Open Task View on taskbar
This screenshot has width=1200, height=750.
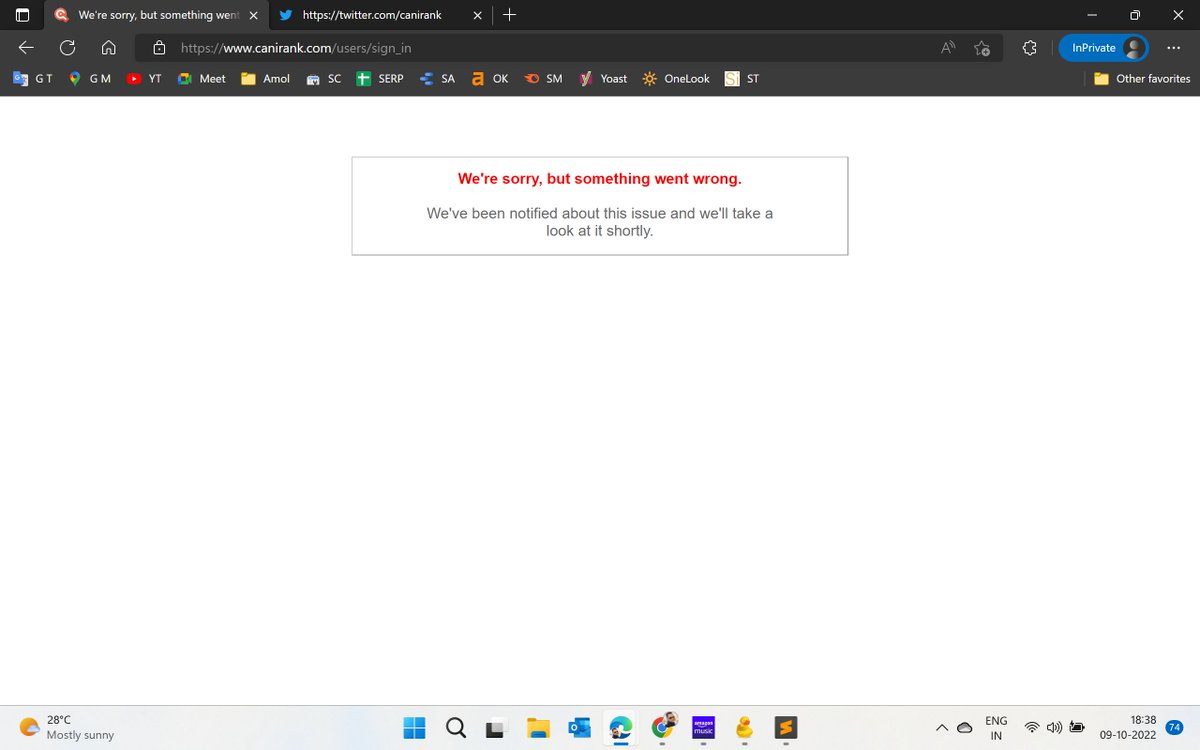pyautogui.click(x=497, y=727)
